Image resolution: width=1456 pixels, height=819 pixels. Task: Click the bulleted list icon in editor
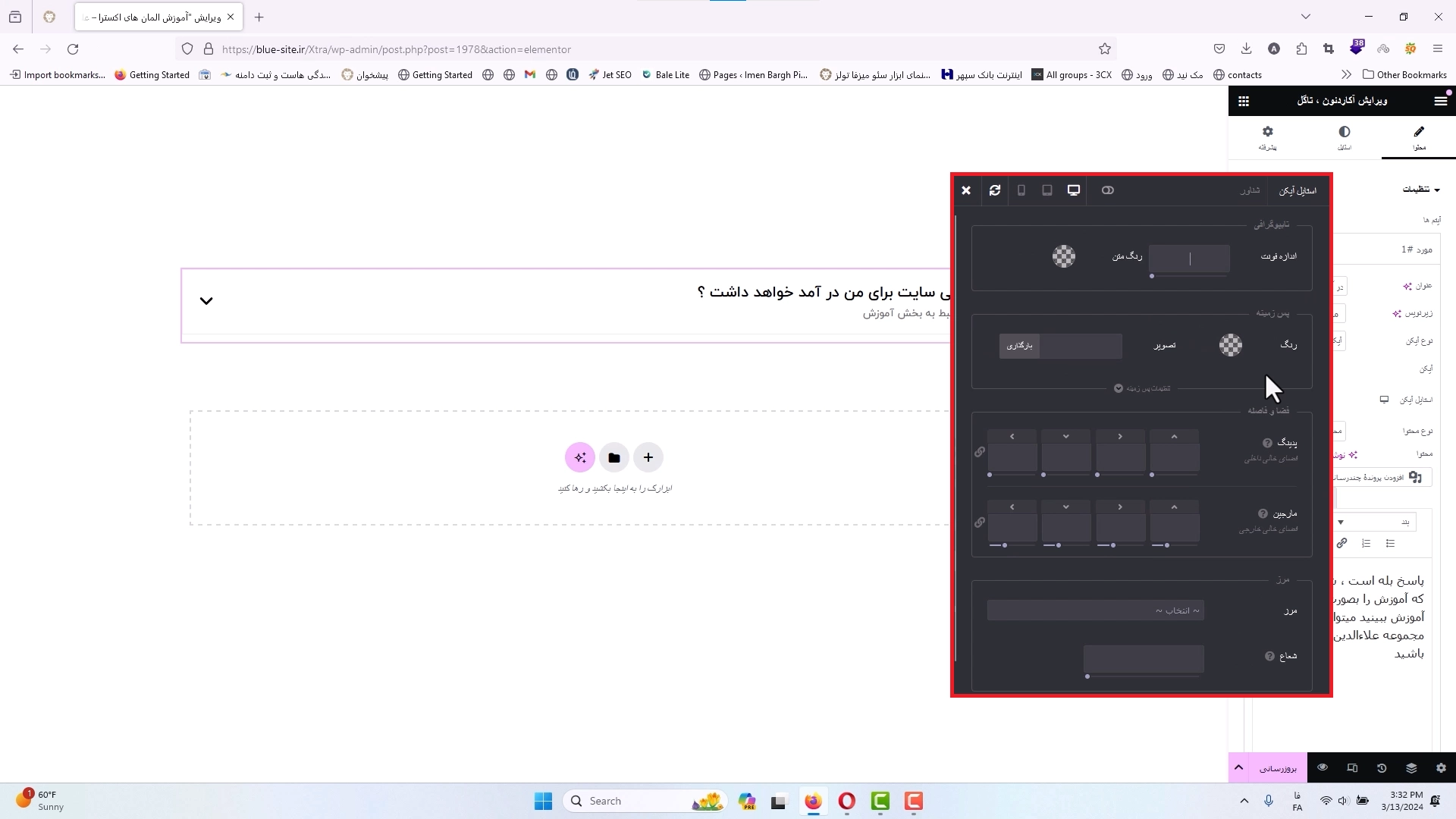[x=1390, y=543]
